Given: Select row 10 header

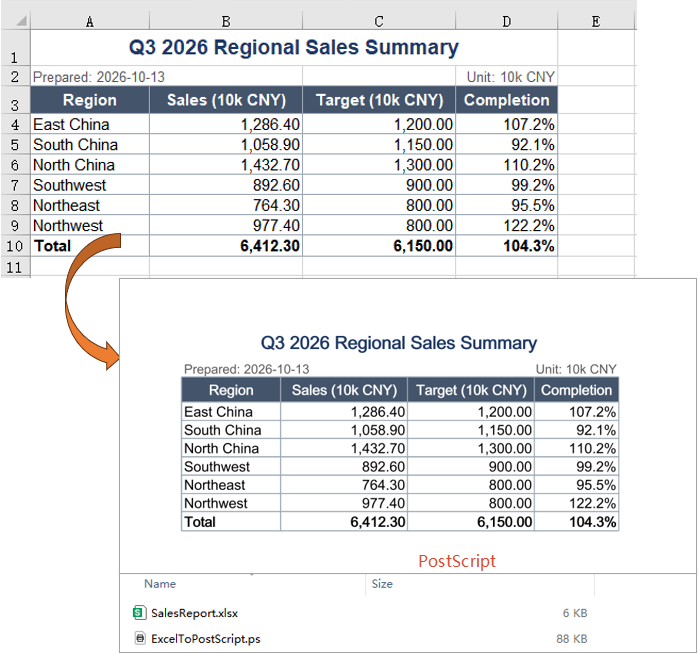Looking at the screenshot, I should [15, 246].
